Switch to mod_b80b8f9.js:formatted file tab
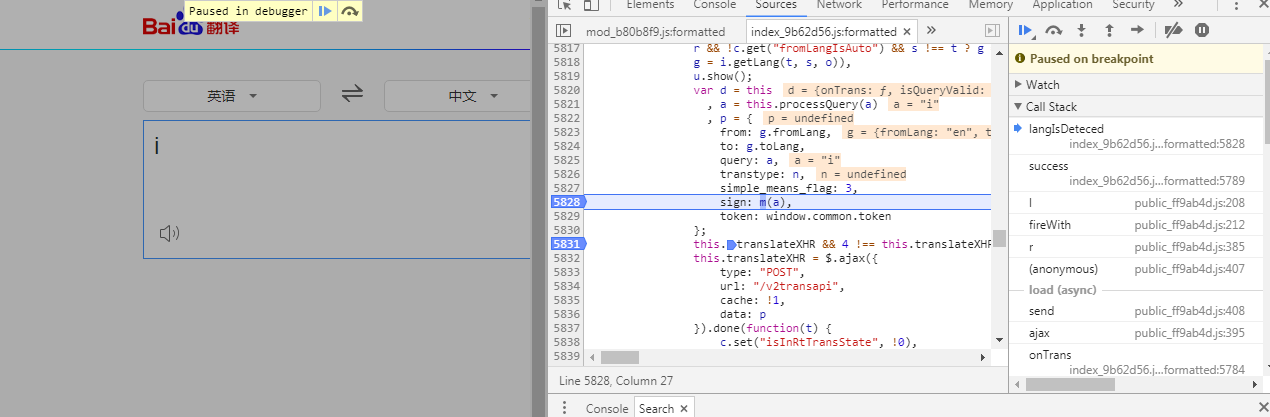The width and height of the screenshot is (1270, 417). pyautogui.click(x=655, y=32)
